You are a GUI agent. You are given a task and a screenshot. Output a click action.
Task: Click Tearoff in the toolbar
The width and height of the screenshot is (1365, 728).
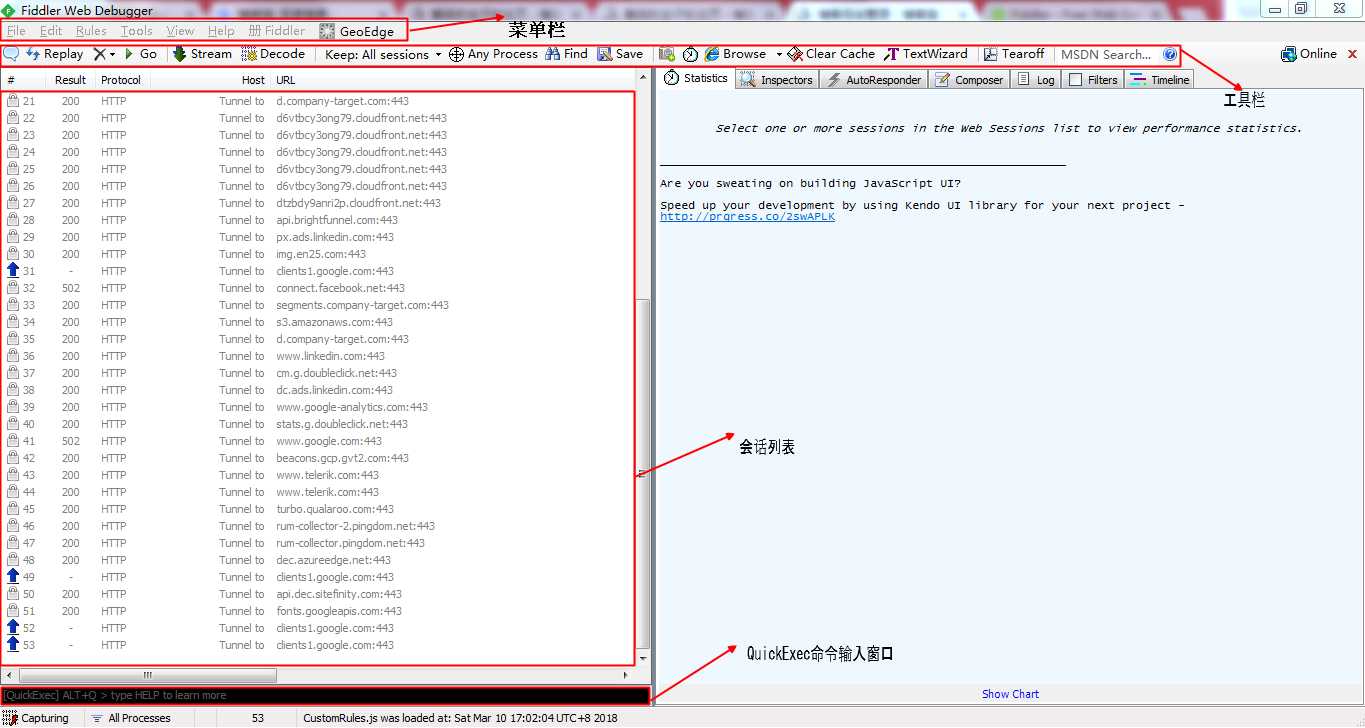pyautogui.click(x=1014, y=54)
